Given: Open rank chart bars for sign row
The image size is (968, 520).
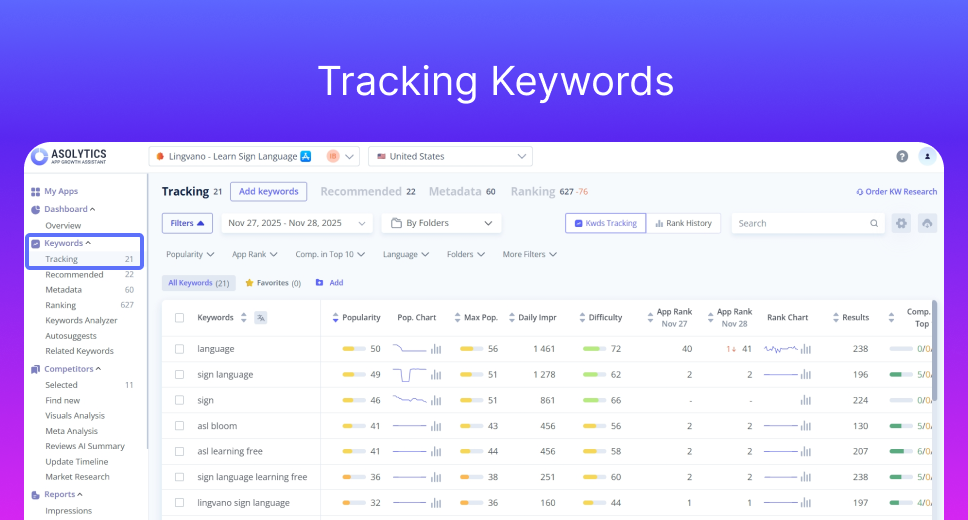Looking at the screenshot, I should [806, 400].
